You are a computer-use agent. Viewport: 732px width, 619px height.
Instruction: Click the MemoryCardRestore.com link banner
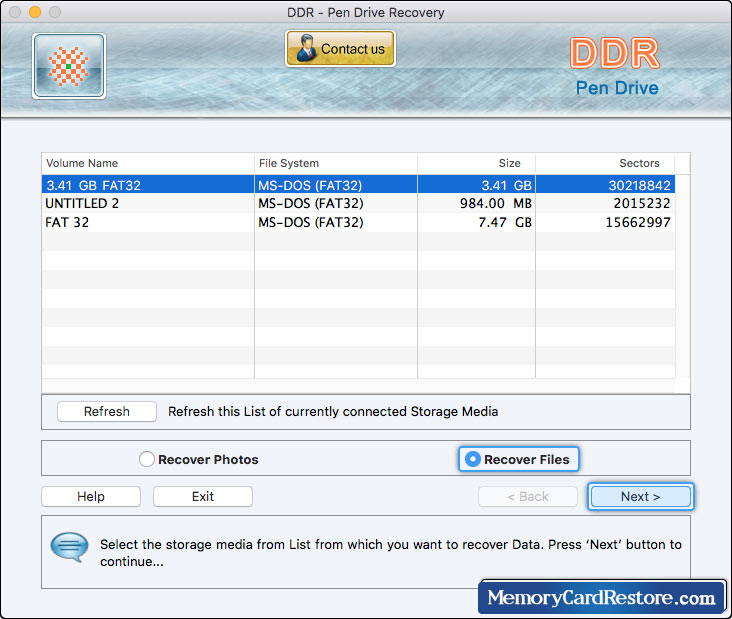coord(601,598)
